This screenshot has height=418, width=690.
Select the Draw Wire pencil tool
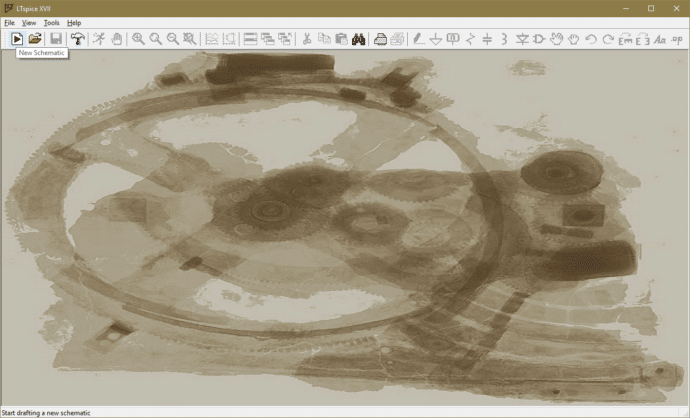(418, 39)
